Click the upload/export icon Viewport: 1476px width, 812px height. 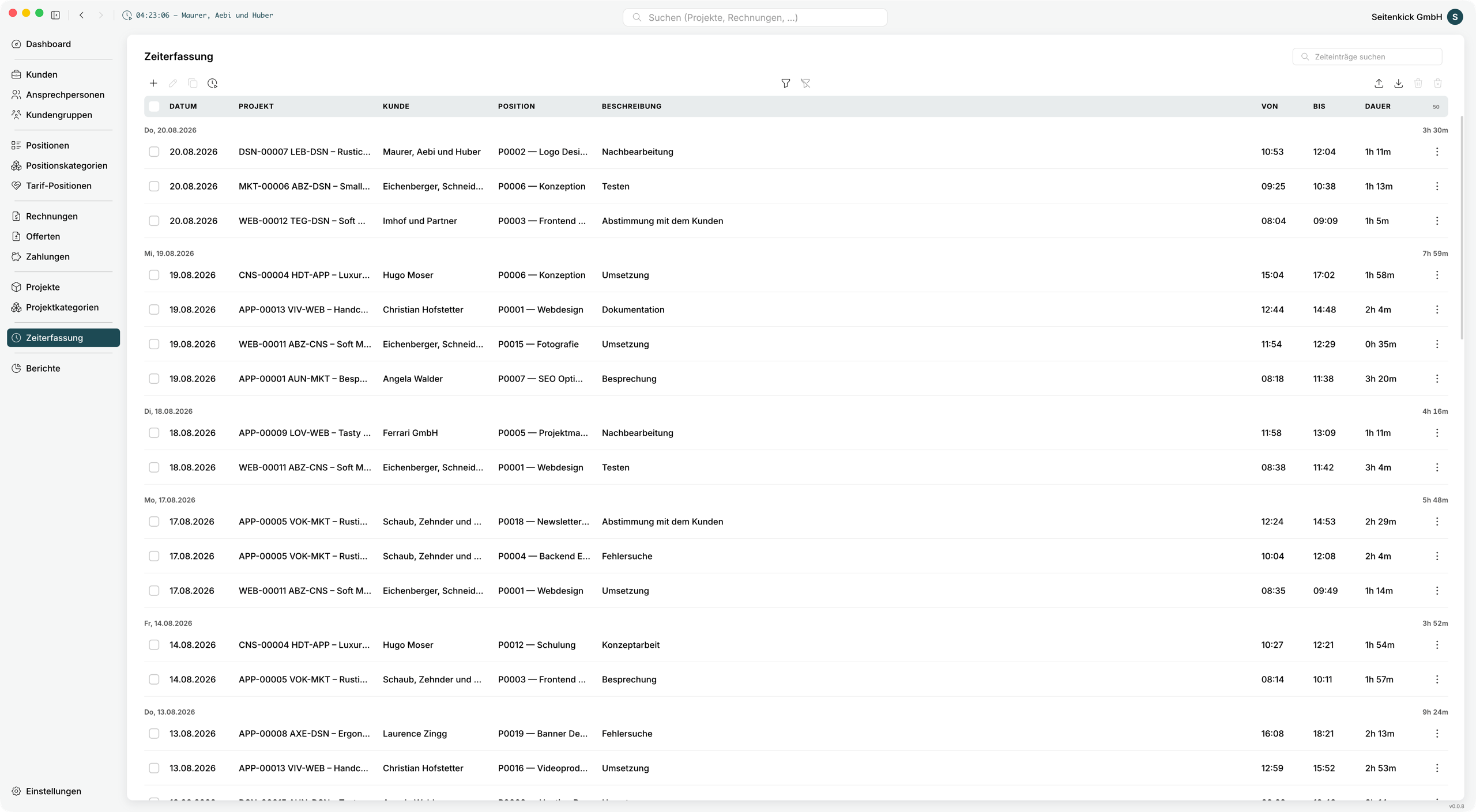coord(1379,84)
